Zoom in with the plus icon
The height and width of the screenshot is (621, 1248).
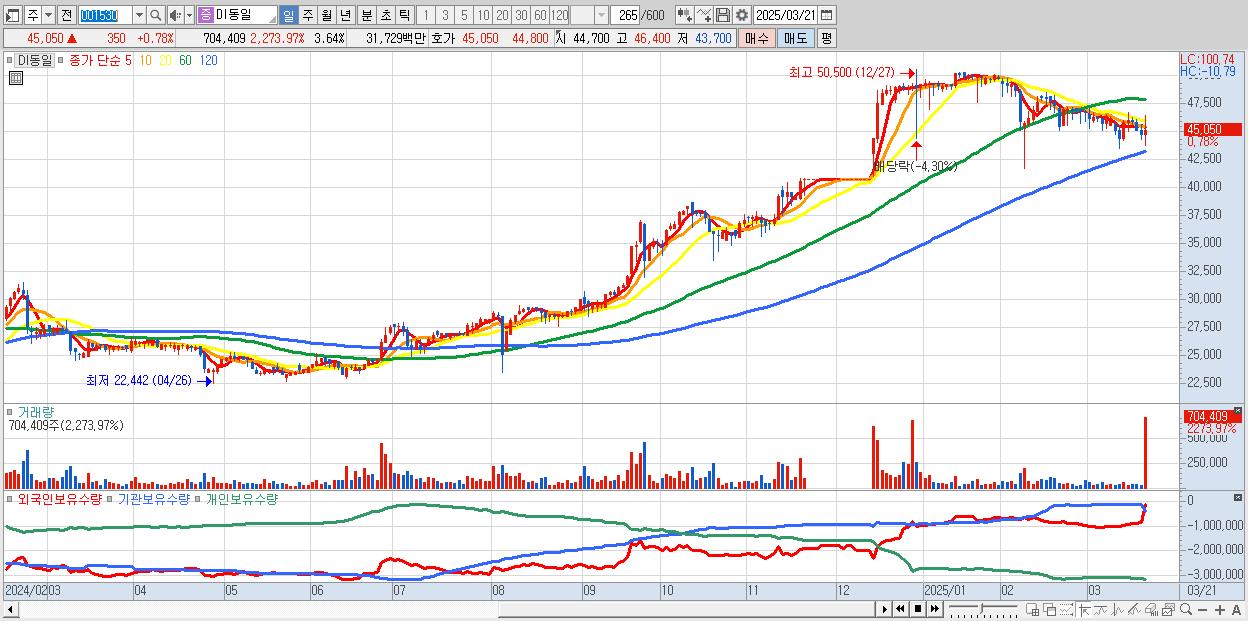click(x=1220, y=610)
